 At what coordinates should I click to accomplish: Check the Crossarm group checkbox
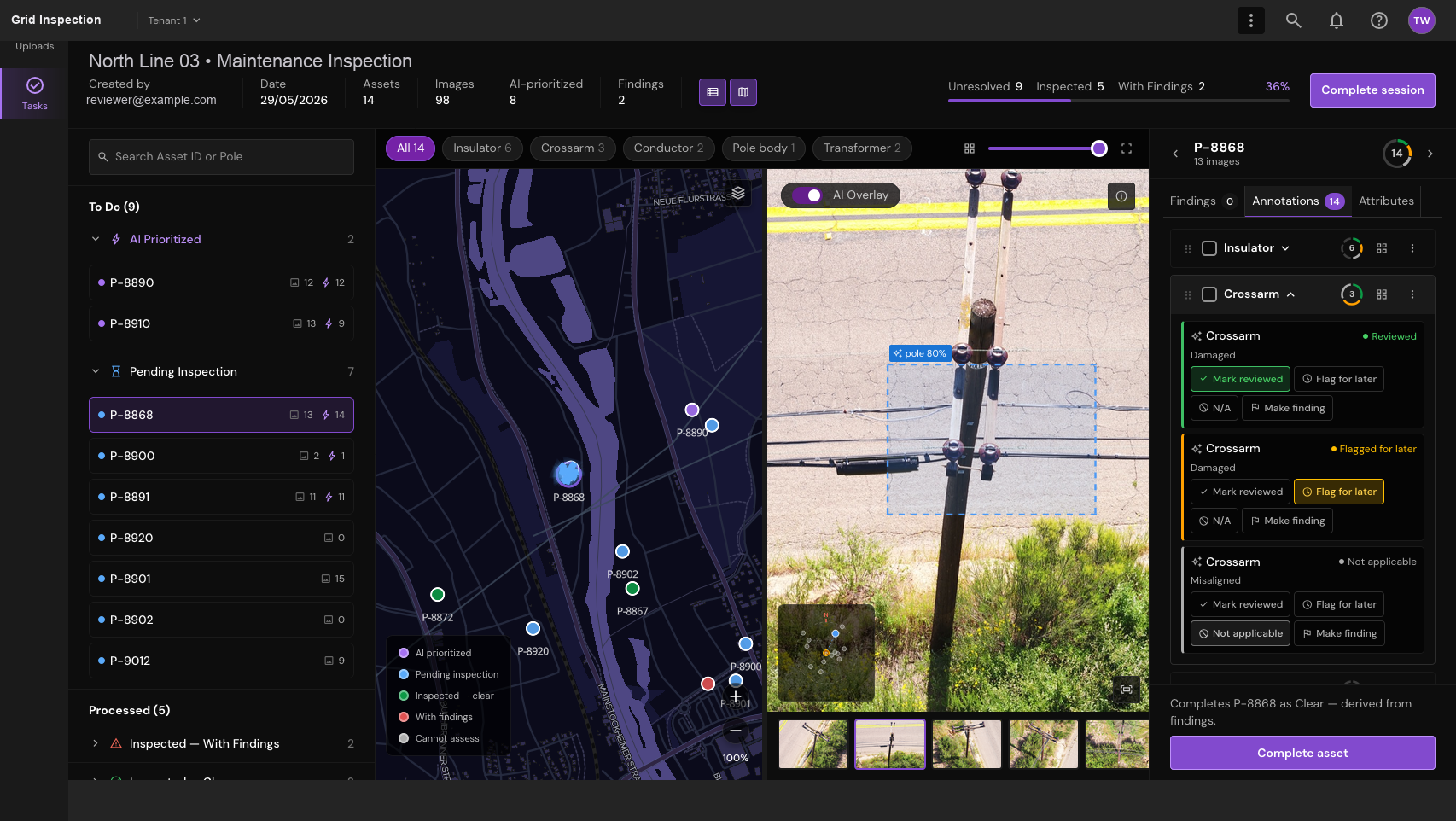click(1209, 294)
